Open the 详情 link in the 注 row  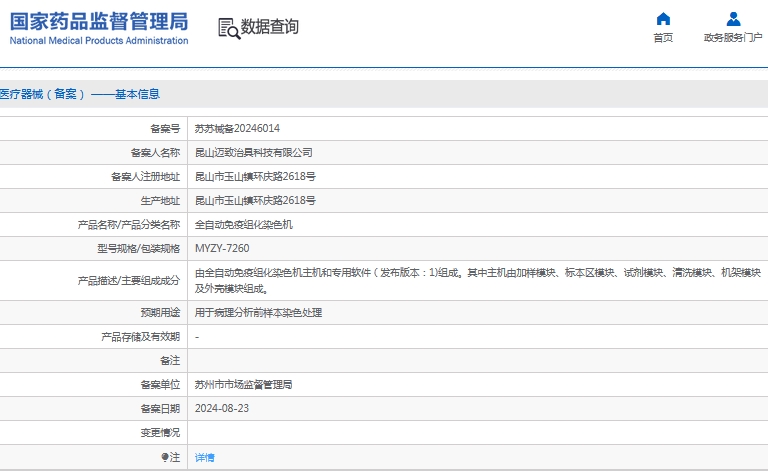[205, 457]
